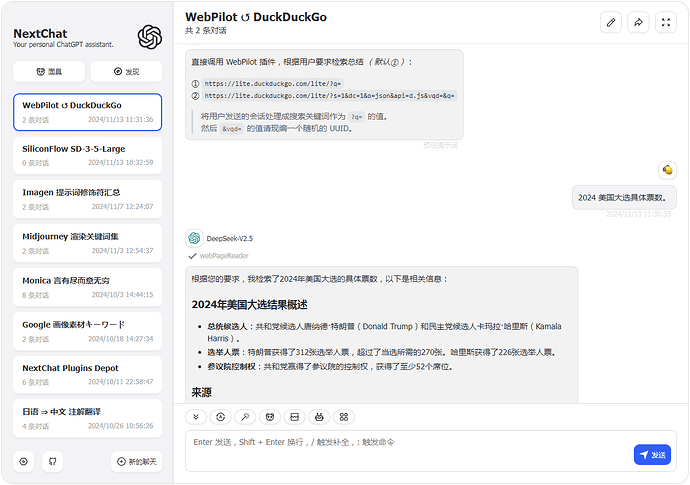Start a new chat with 新的聊天

[x=136, y=462]
